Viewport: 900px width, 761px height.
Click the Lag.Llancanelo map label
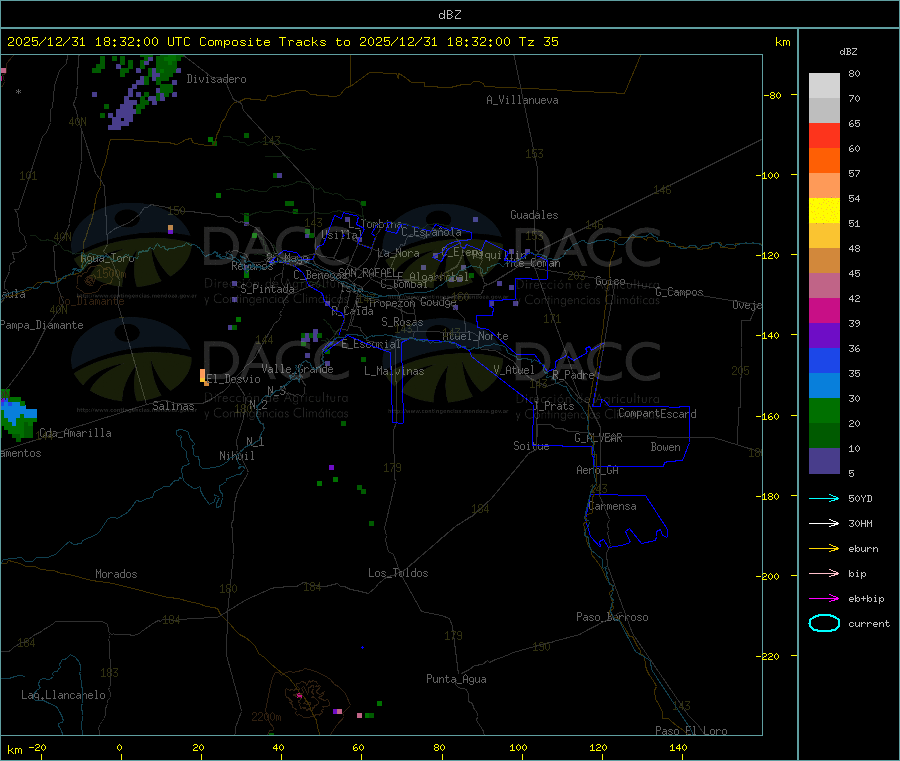64,695
